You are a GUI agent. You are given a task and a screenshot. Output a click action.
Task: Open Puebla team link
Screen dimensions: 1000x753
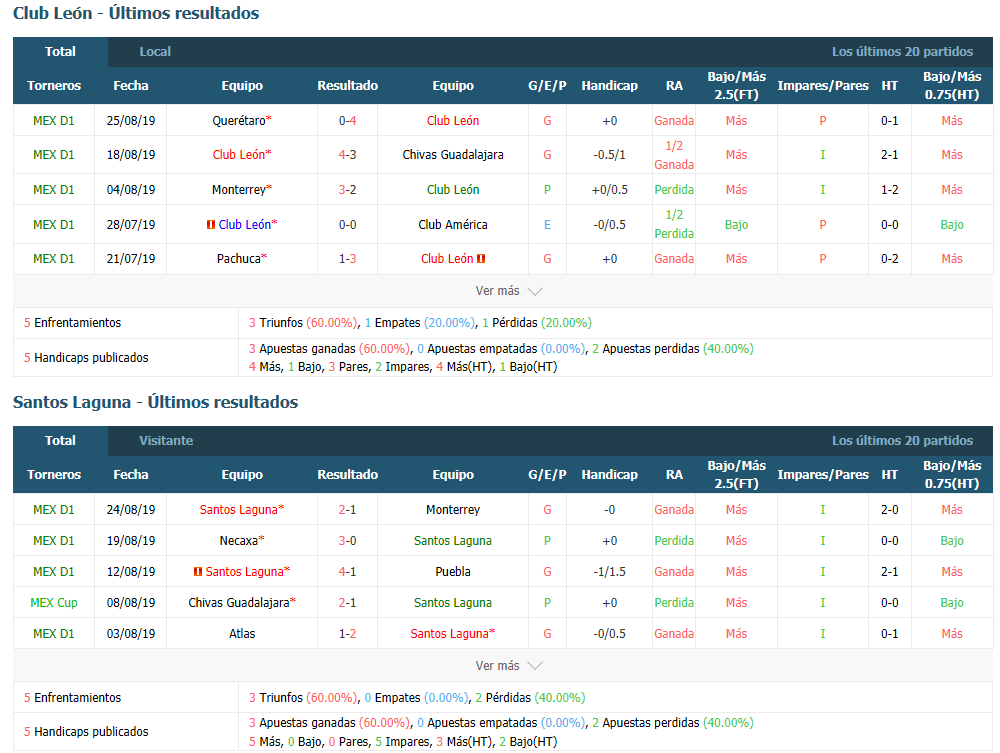[x=453, y=572]
